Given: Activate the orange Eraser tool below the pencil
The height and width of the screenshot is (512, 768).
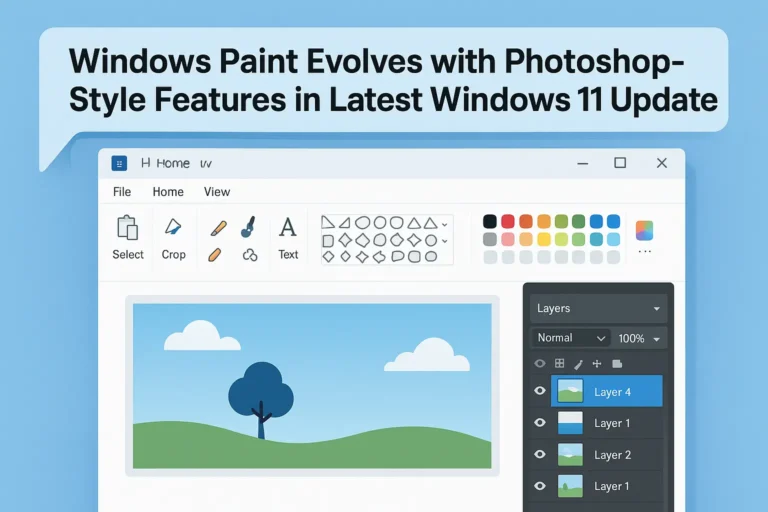Looking at the screenshot, I should pos(215,255).
